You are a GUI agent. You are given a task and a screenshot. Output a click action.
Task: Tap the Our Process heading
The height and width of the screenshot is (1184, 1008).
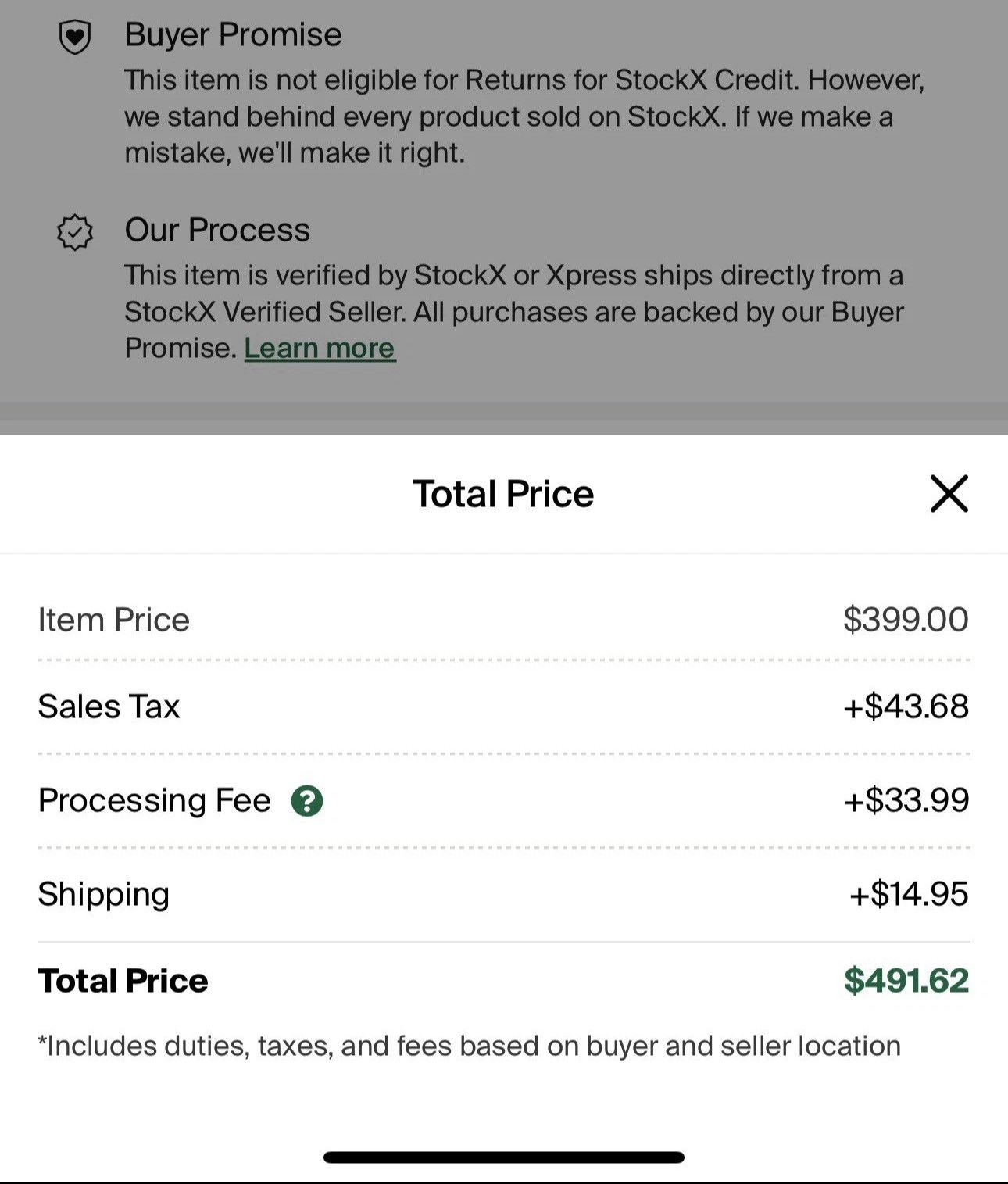tap(217, 231)
